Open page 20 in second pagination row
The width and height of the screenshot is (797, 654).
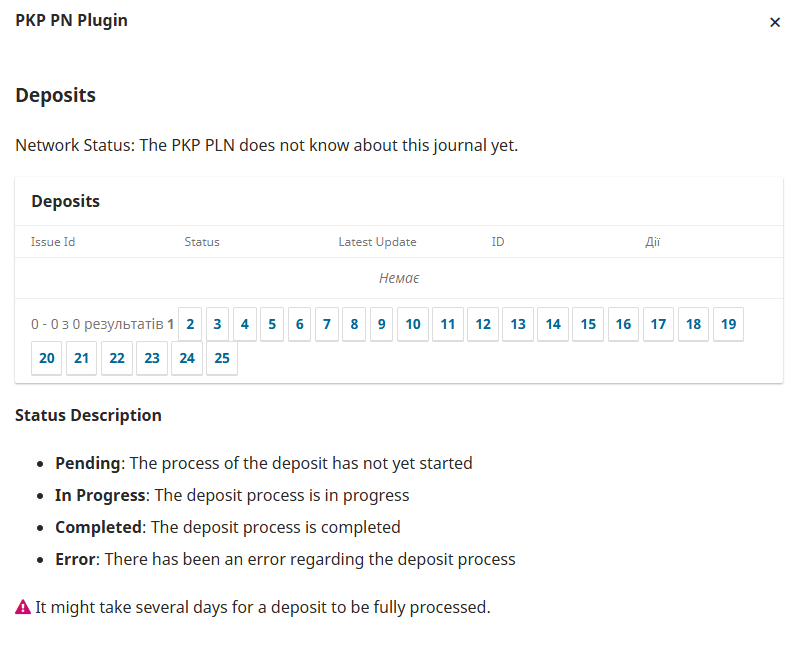(47, 358)
